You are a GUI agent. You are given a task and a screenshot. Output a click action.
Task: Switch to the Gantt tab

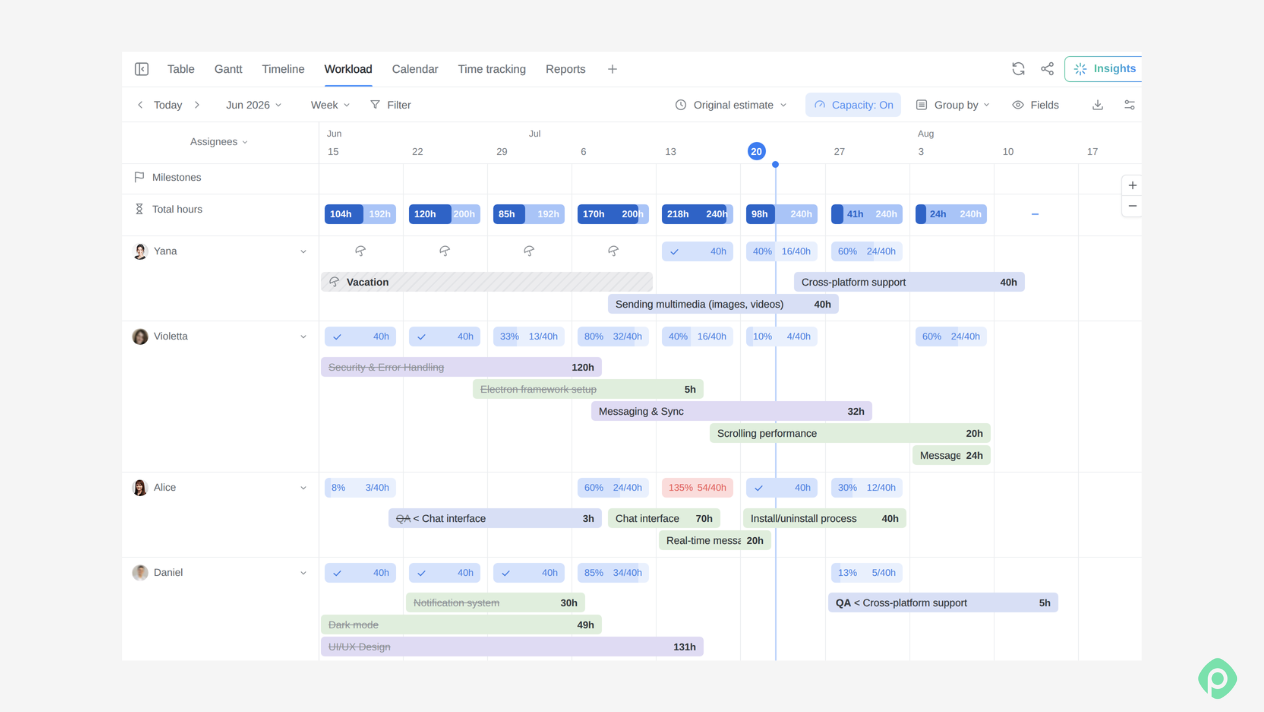pos(228,69)
